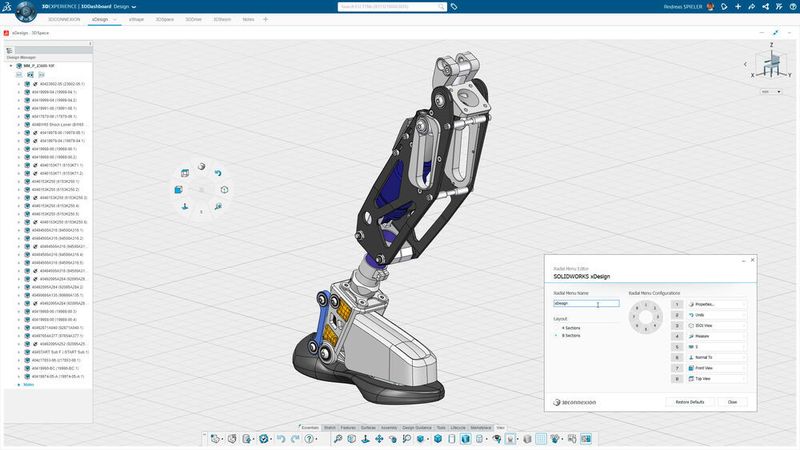This screenshot has height=450, width=800.
Task: Open the 3DEXPERIENCE compass
Action: click(x=26, y=11)
